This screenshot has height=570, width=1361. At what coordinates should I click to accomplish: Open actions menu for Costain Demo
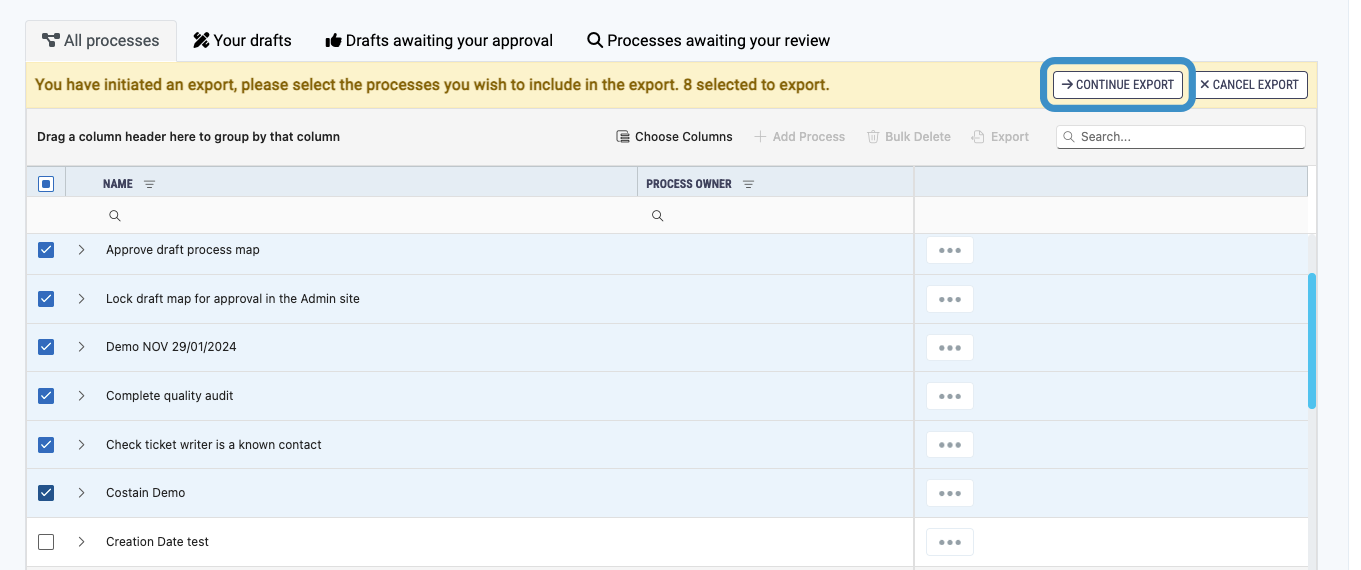click(x=950, y=493)
